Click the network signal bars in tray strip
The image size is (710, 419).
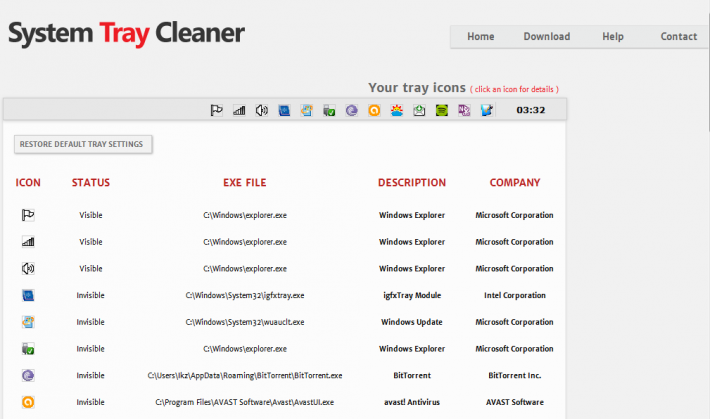tap(239, 110)
